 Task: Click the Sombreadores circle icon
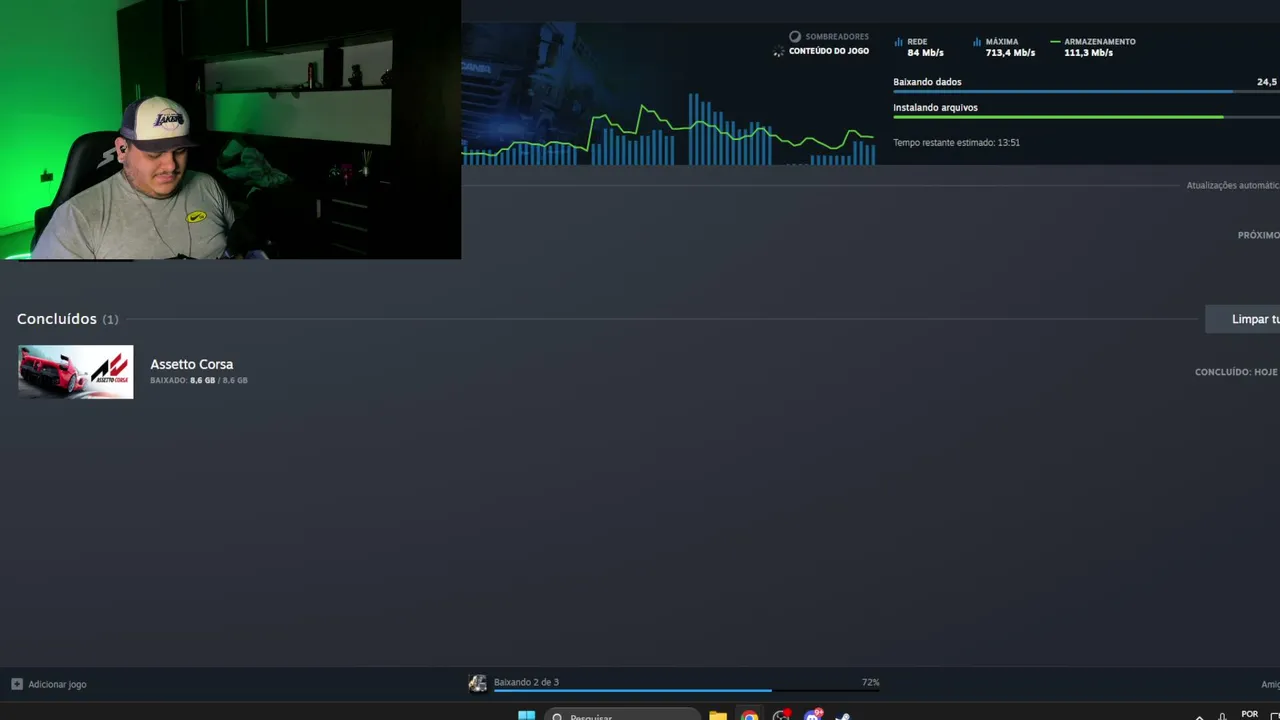pos(795,37)
